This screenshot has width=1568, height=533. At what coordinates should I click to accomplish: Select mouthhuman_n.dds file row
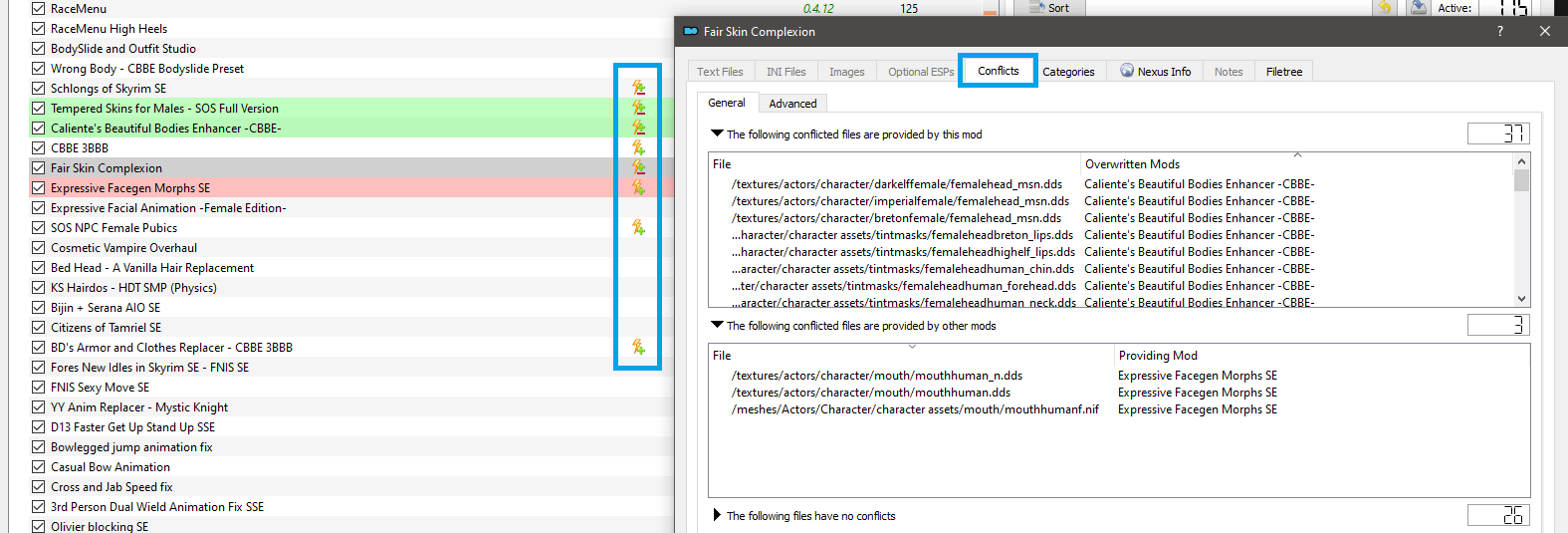point(1119,376)
